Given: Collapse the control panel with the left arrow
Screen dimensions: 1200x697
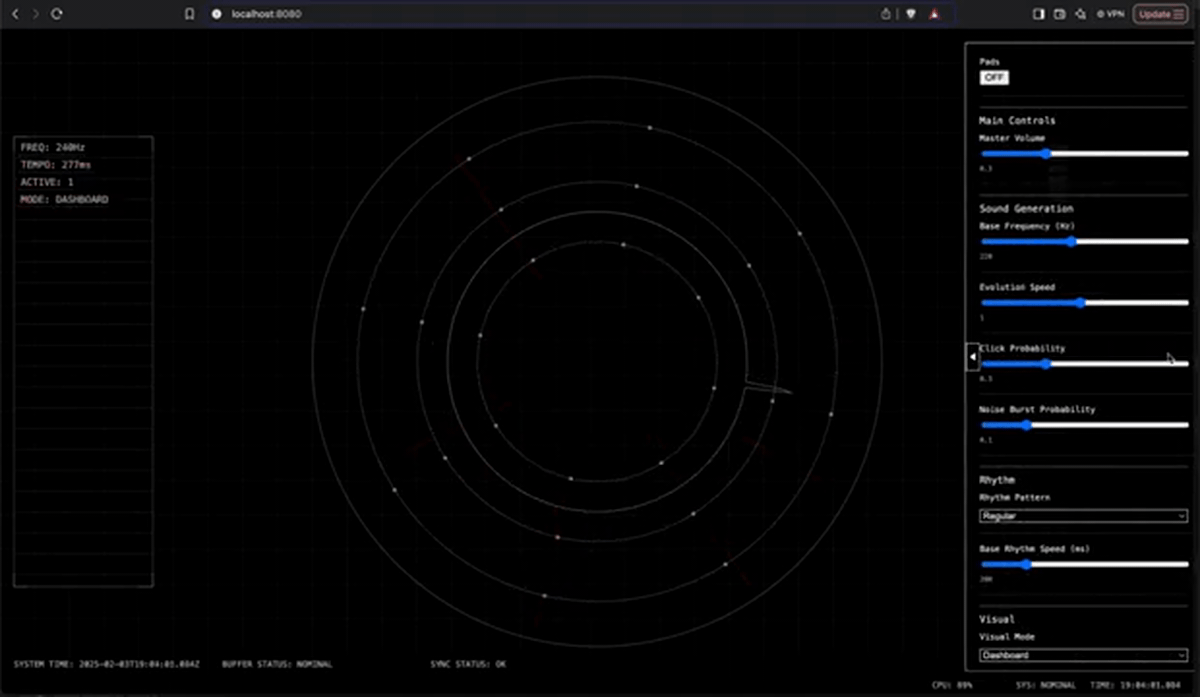Looking at the screenshot, I should [973, 357].
